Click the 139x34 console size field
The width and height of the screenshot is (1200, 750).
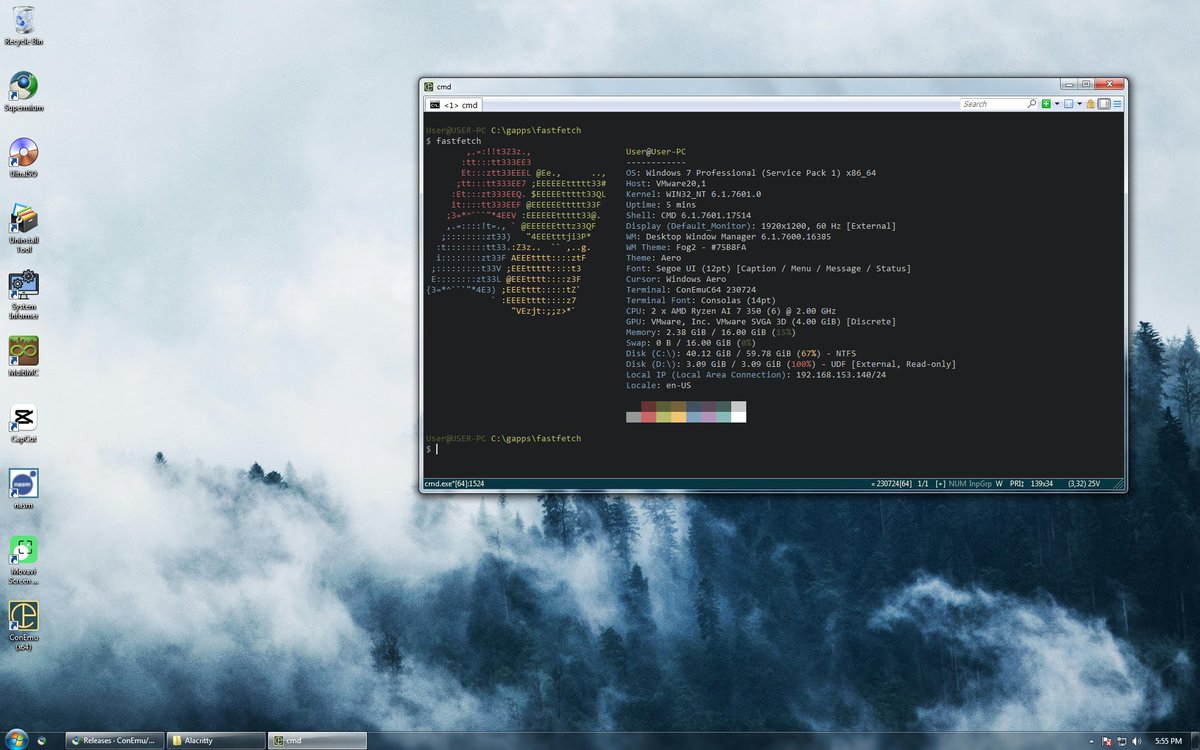tap(1042, 484)
